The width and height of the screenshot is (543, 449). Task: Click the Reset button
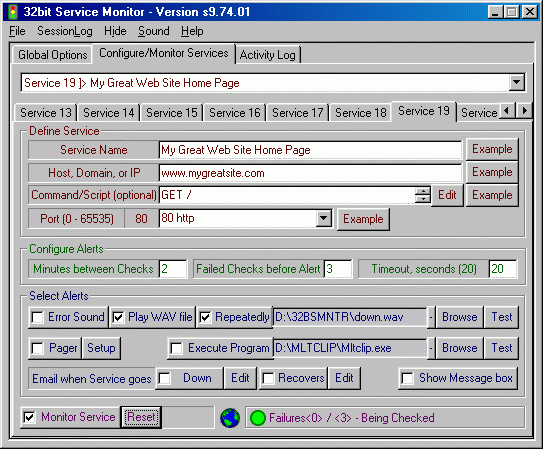141,417
